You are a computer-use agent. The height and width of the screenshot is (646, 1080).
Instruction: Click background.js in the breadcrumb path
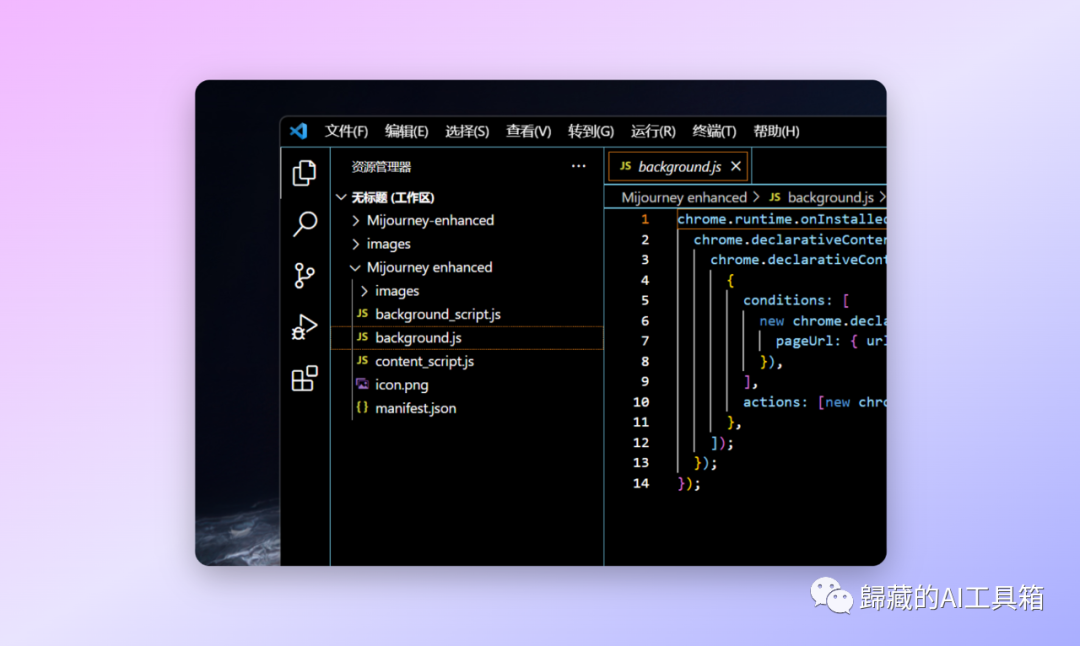pyautogui.click(x=830, y=198)
